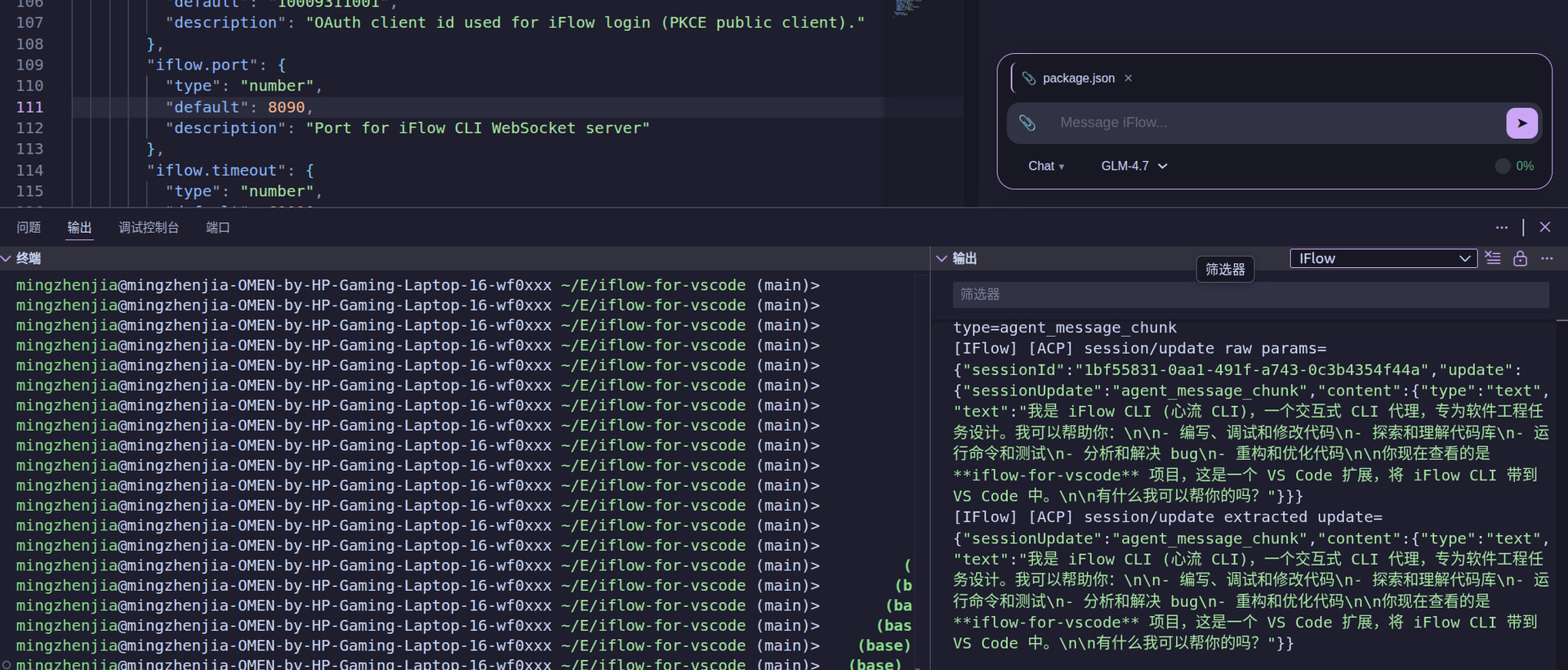The width and height of the screenshot is (1568, 670).
Task: Clear the output log with clear icon
Action: (1493, 258)
